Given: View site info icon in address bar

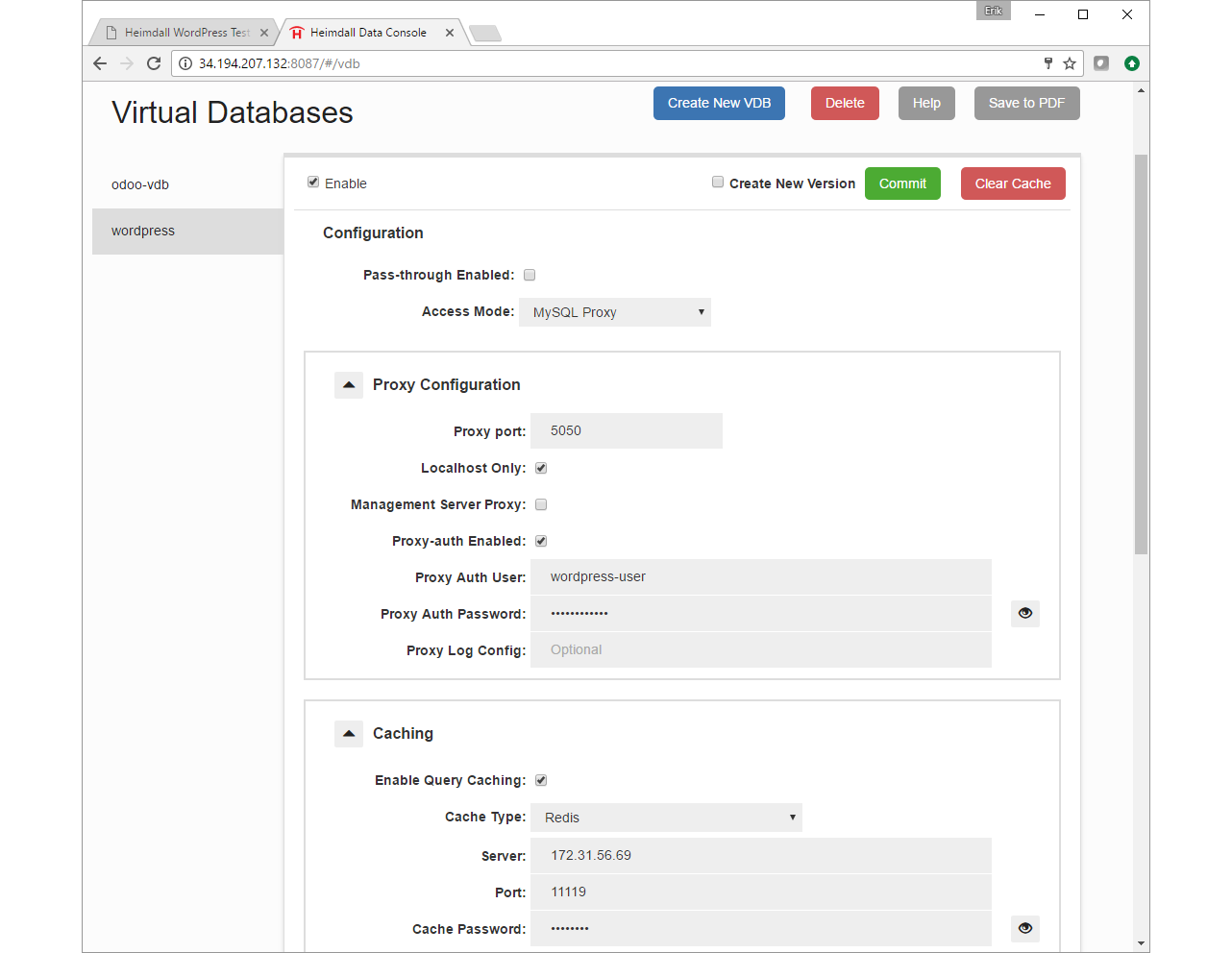Looking at the screenshot, I should point(185,63).
